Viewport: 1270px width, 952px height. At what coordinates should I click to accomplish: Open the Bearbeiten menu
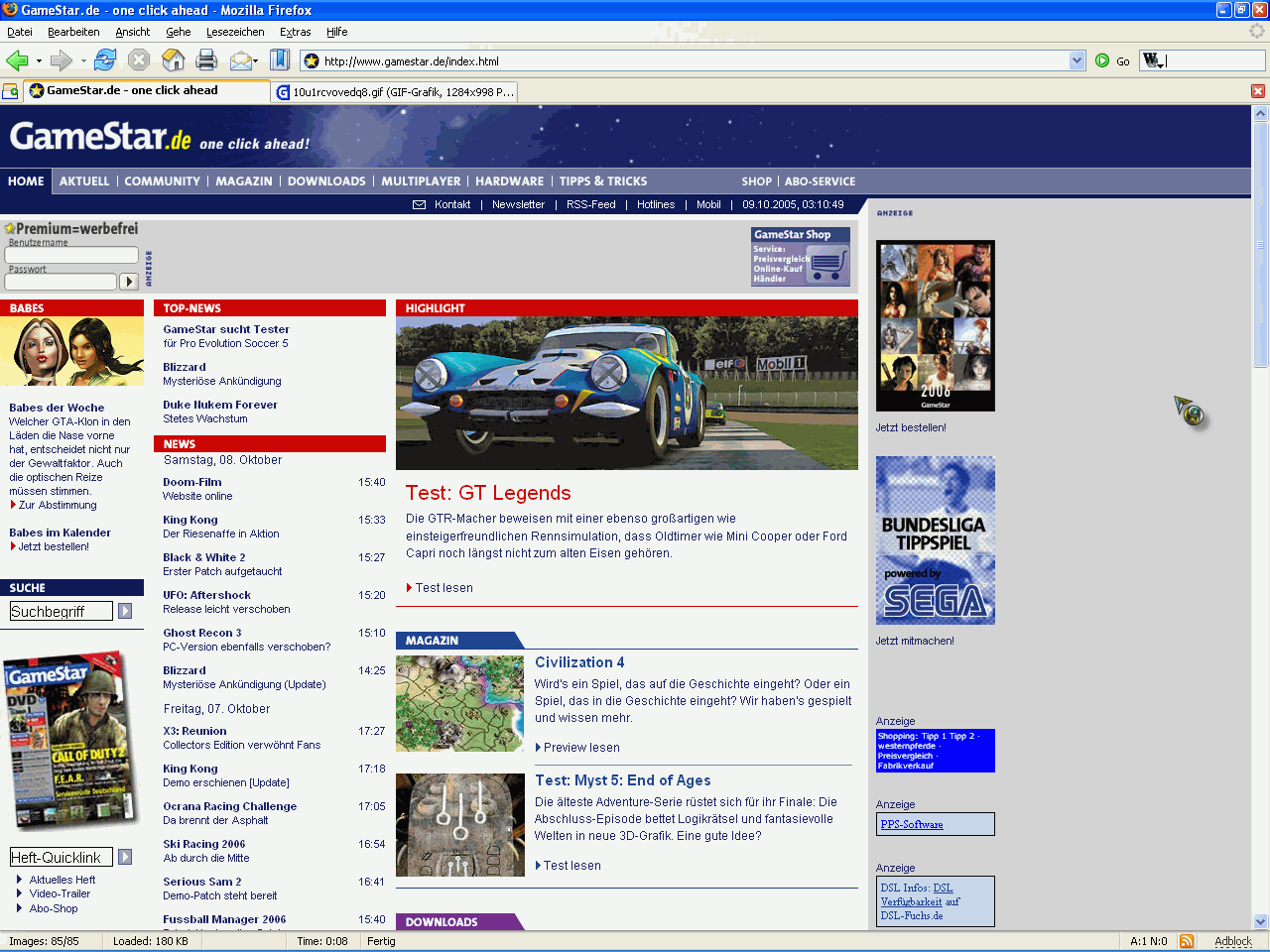[73, 32]
